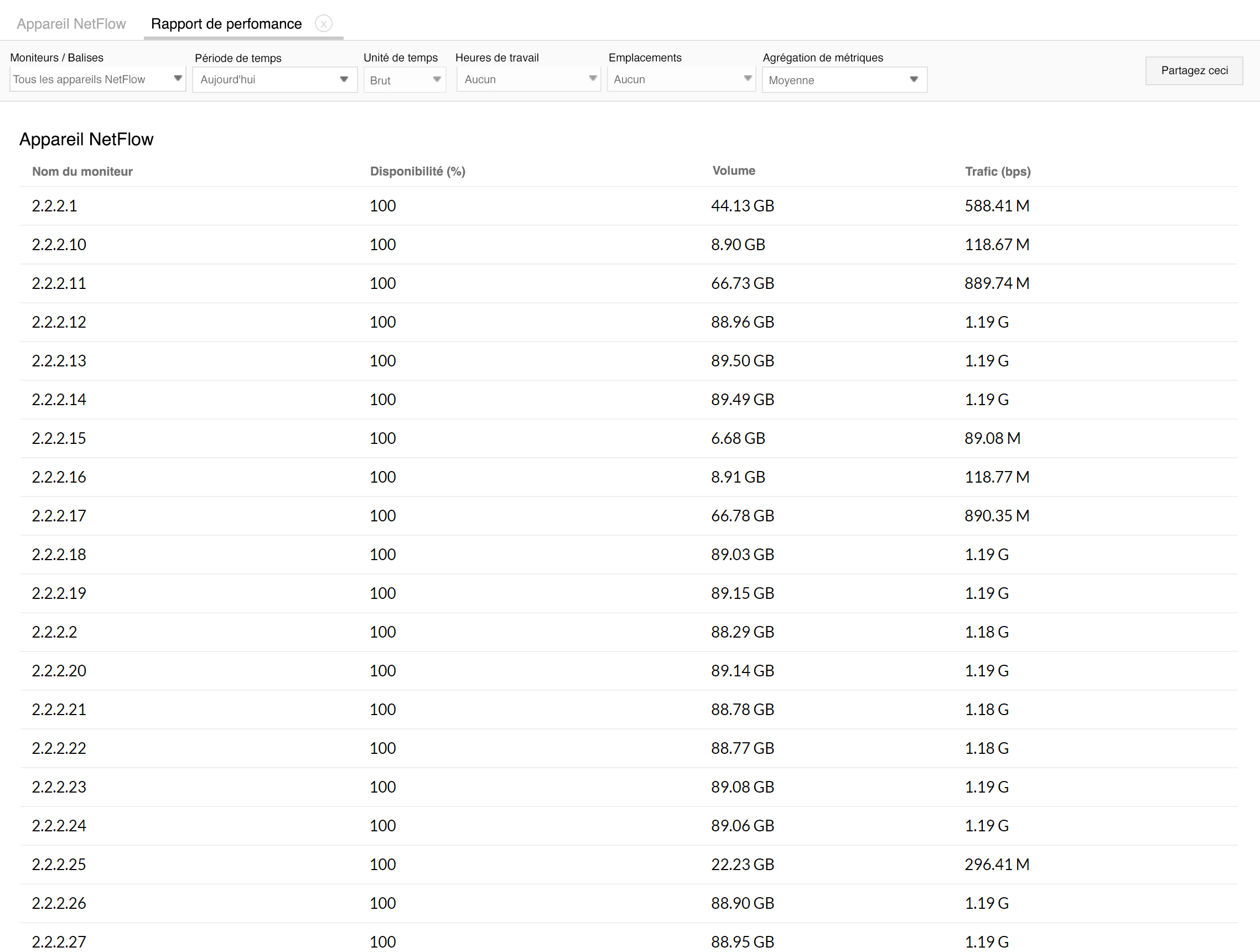Select monitor 2.2.2.15 from the table
Screen dimensions: 1260x952
[x=59, y=438]
